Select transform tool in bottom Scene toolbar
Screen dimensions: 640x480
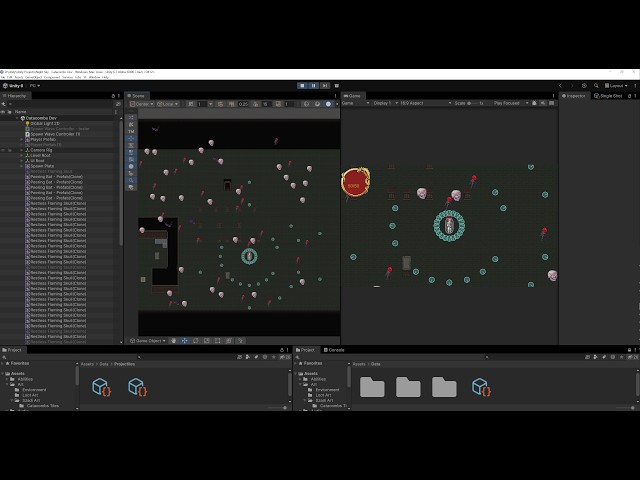tap(229, 340)
